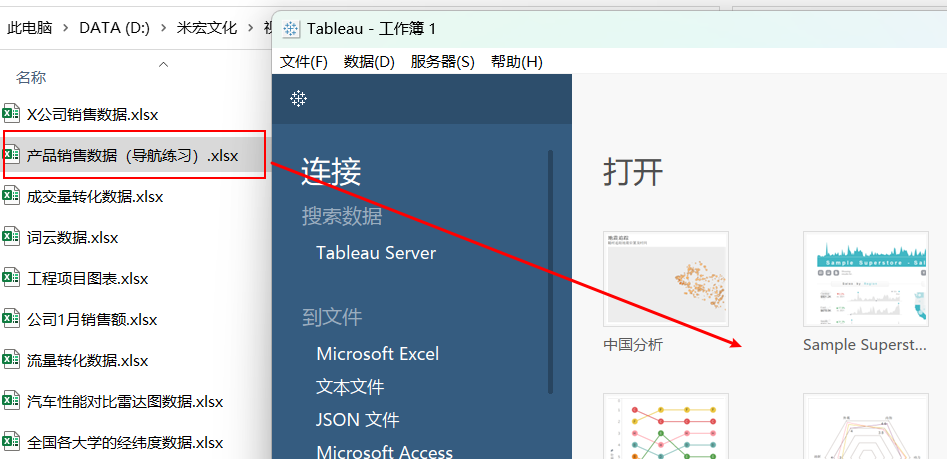
Task: Open the 文件(F) menu
Action: coord(304,61)
